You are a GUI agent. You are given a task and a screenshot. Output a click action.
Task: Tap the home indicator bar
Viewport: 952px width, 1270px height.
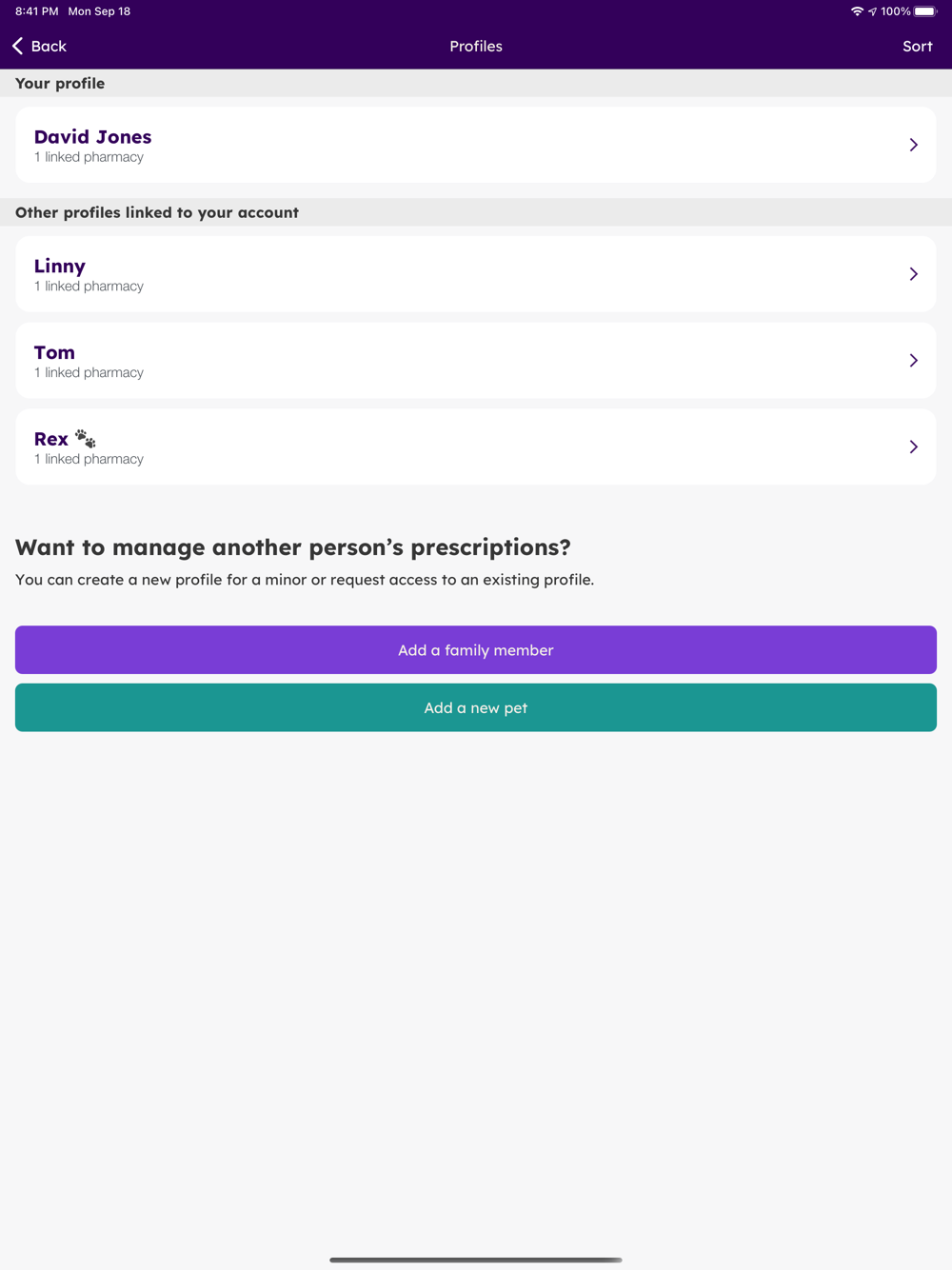tap(476, 1260)
